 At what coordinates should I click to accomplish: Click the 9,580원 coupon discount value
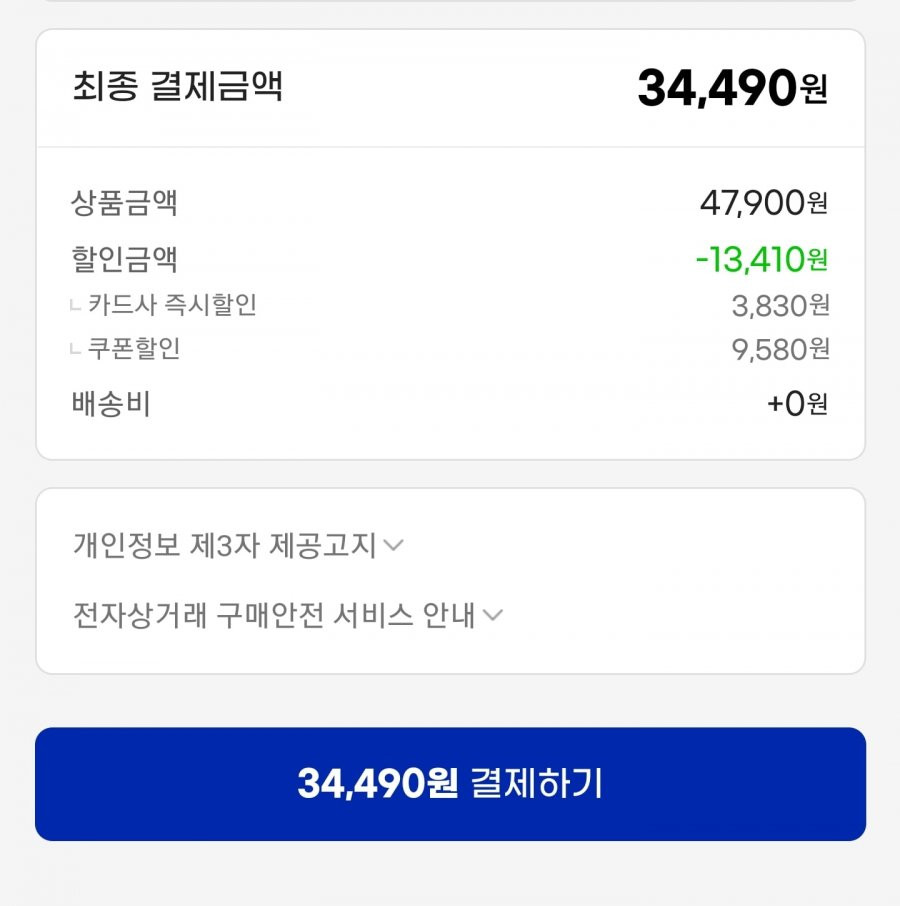(780, 350)
